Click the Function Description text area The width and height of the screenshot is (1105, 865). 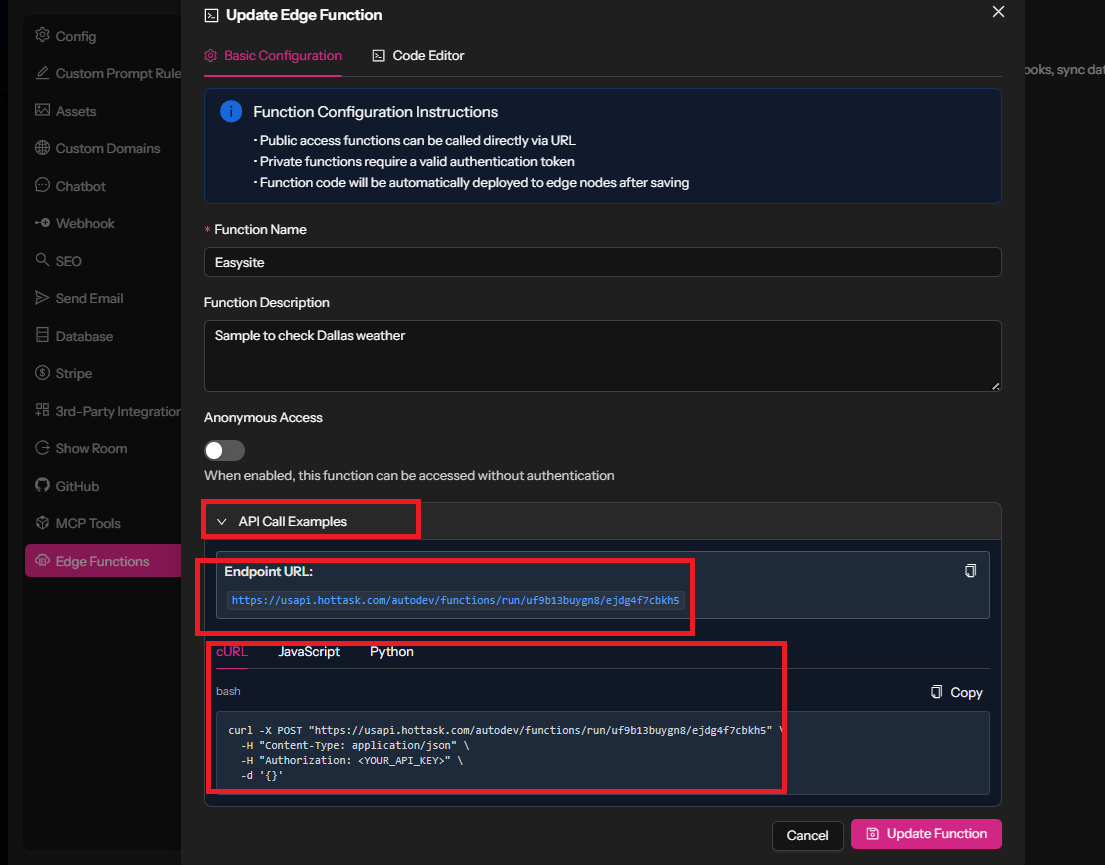(602, 355)
